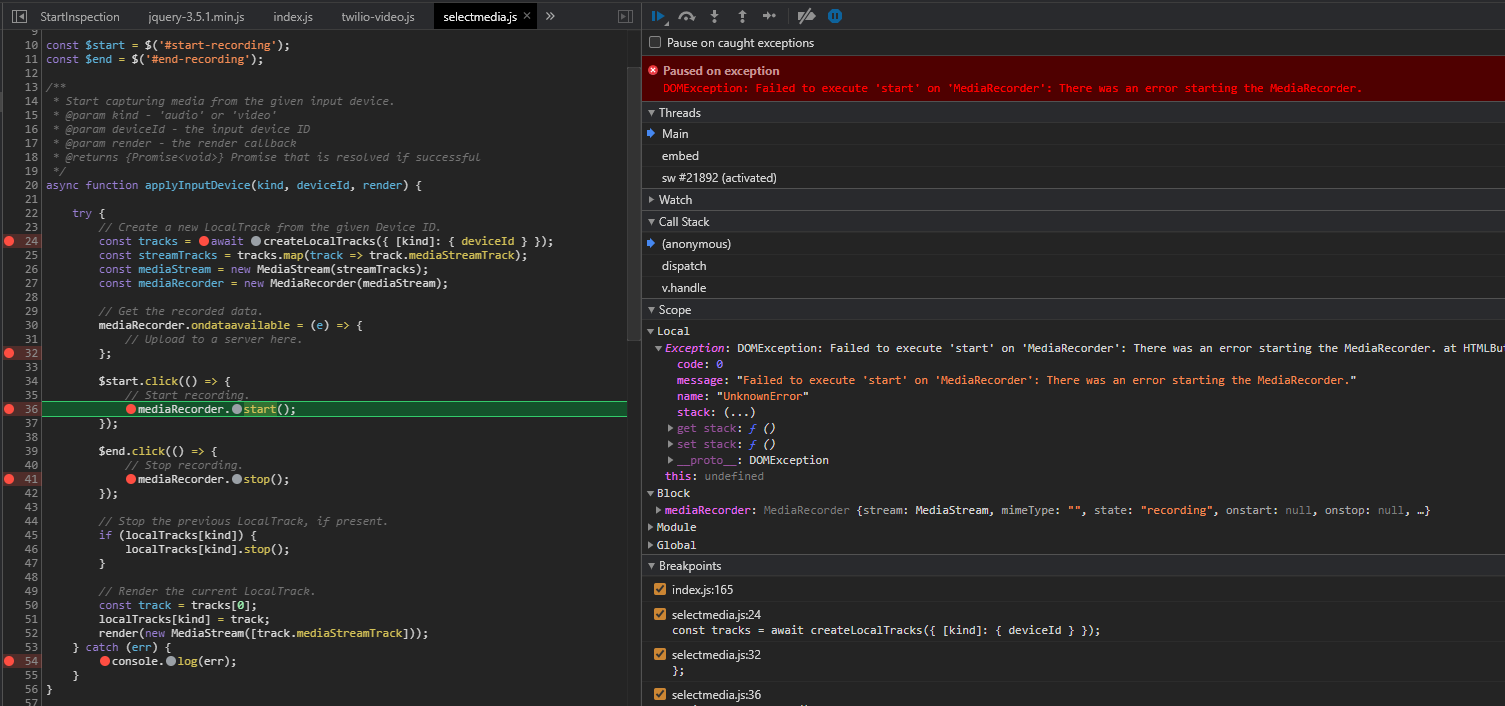Click the Step icon in debugger toolbar

[x=769, y=16]
